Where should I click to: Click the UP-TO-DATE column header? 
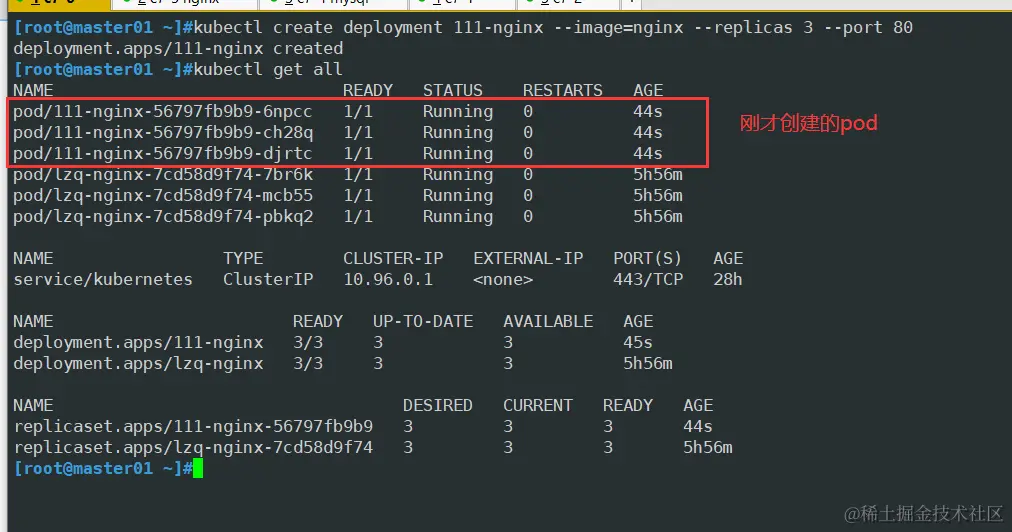423,322
